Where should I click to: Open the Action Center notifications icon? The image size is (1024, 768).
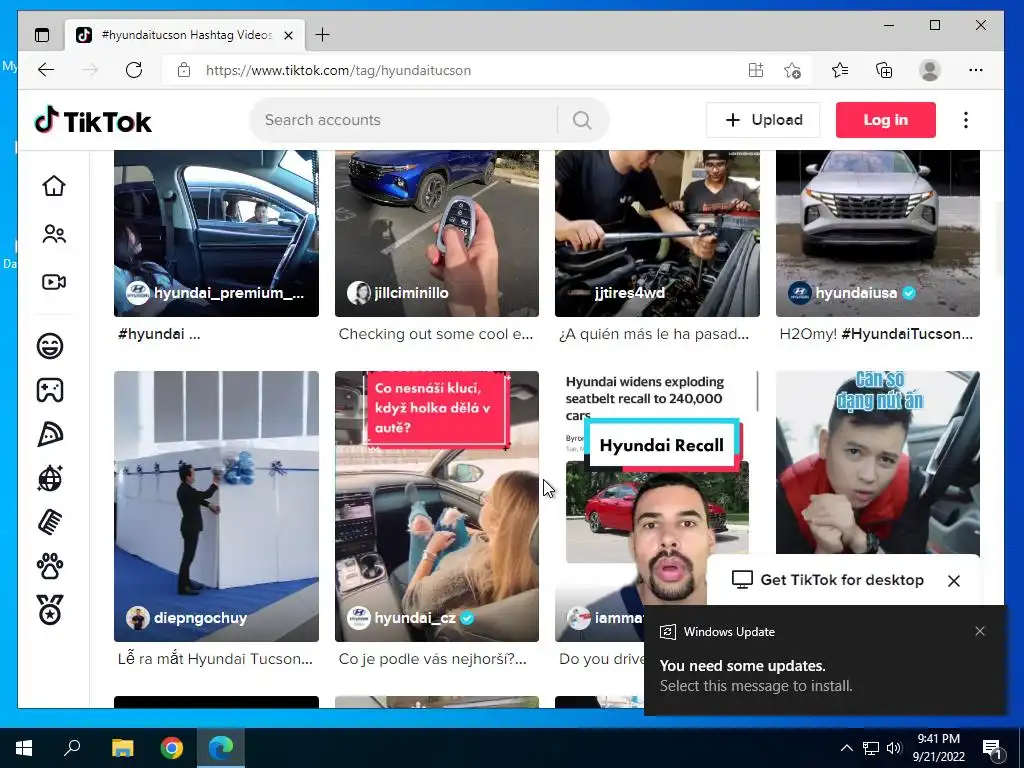(992, 748)
